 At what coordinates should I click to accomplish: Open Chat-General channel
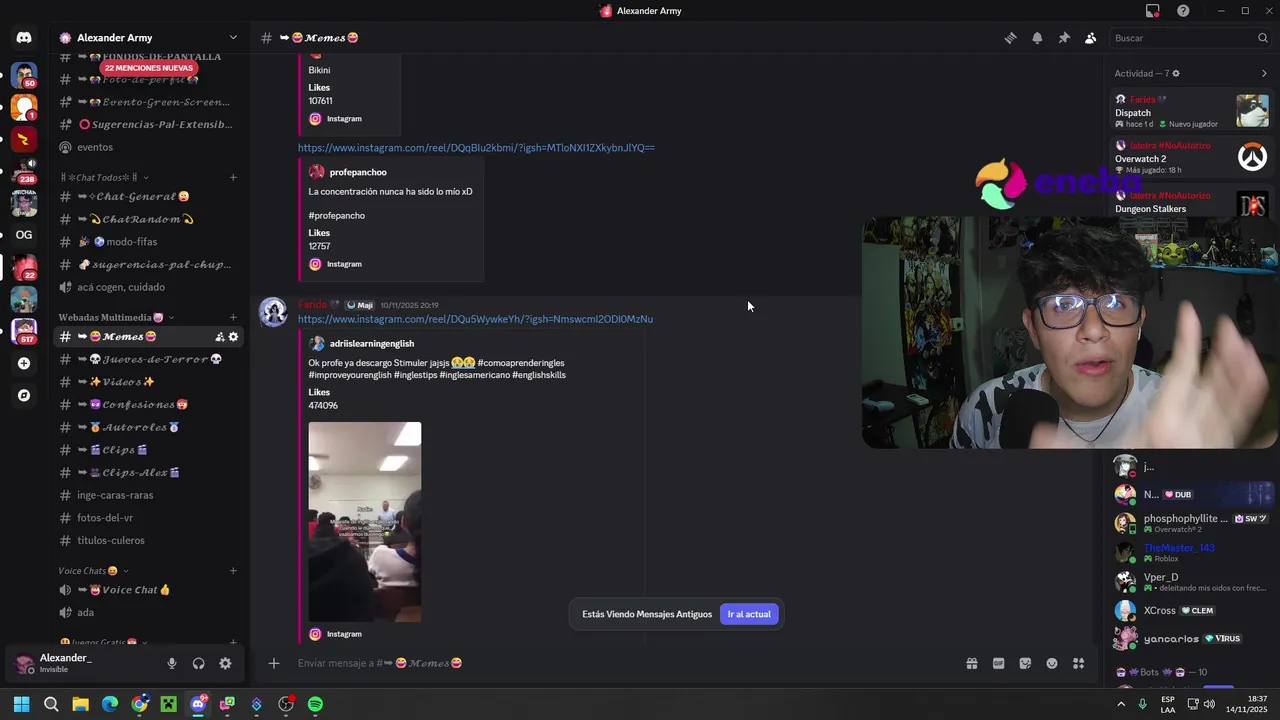click(149, 197)
